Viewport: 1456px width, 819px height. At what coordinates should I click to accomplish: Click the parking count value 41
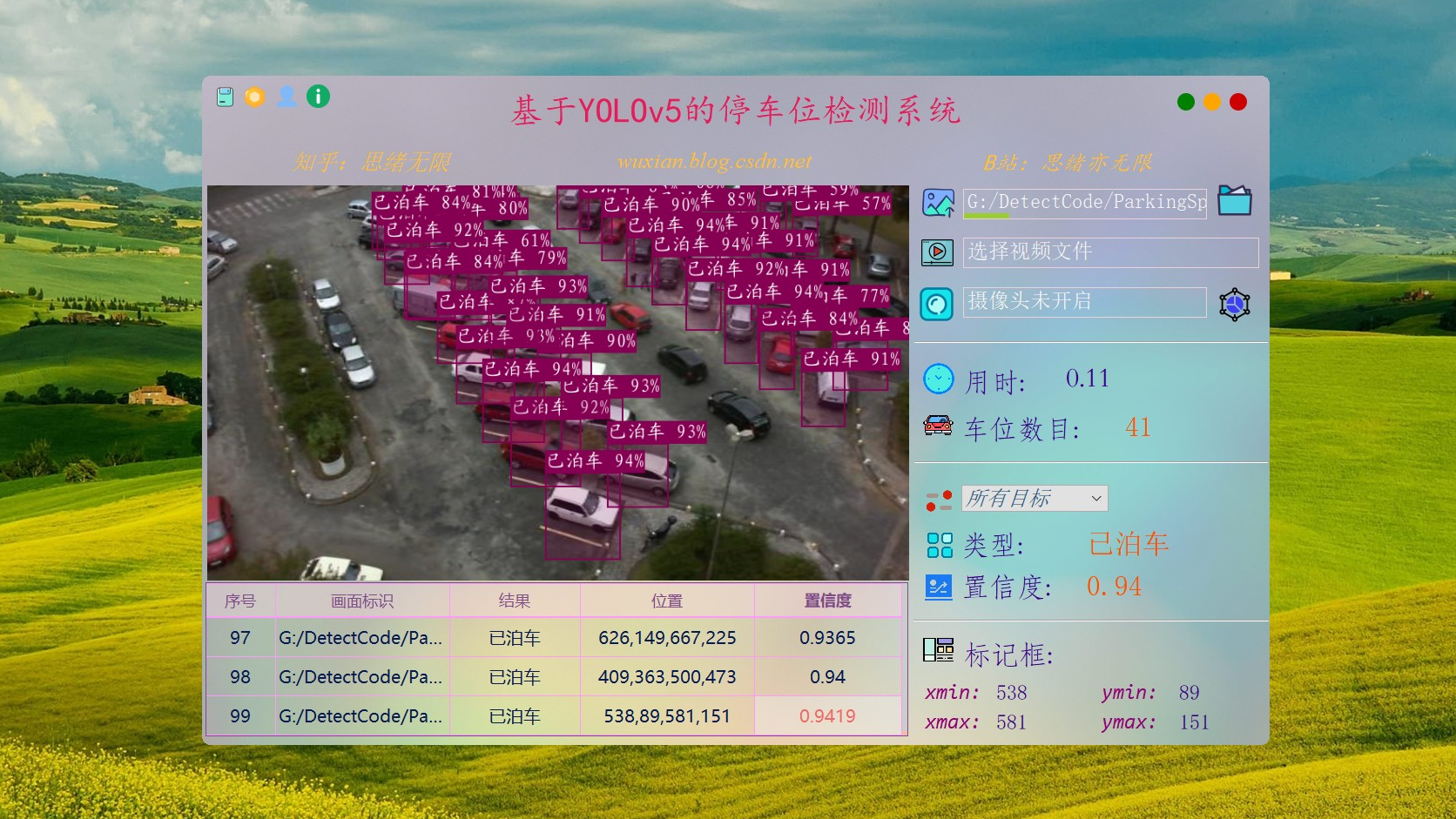click(1137, 427)
